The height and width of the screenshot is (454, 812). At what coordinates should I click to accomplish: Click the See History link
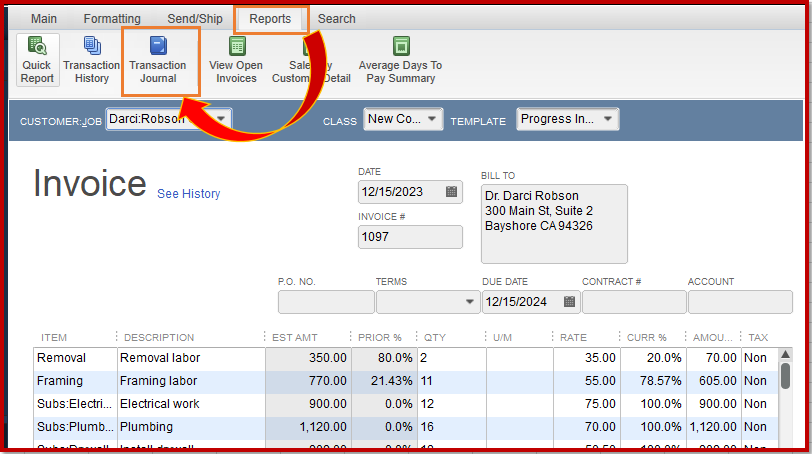188,194
